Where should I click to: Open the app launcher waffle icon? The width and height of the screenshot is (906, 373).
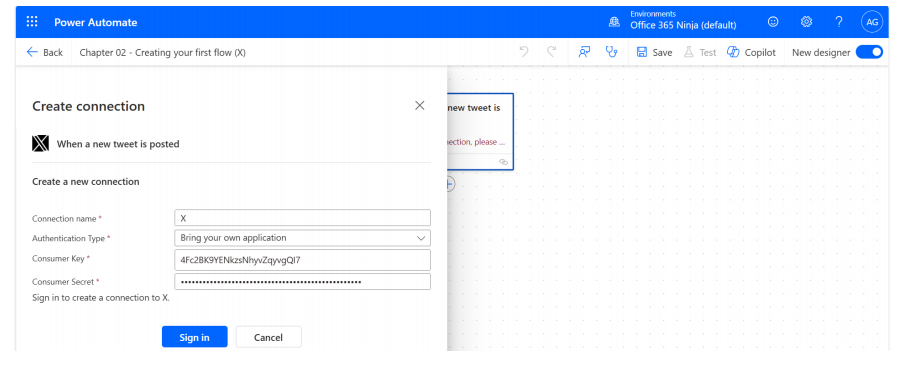32,22
